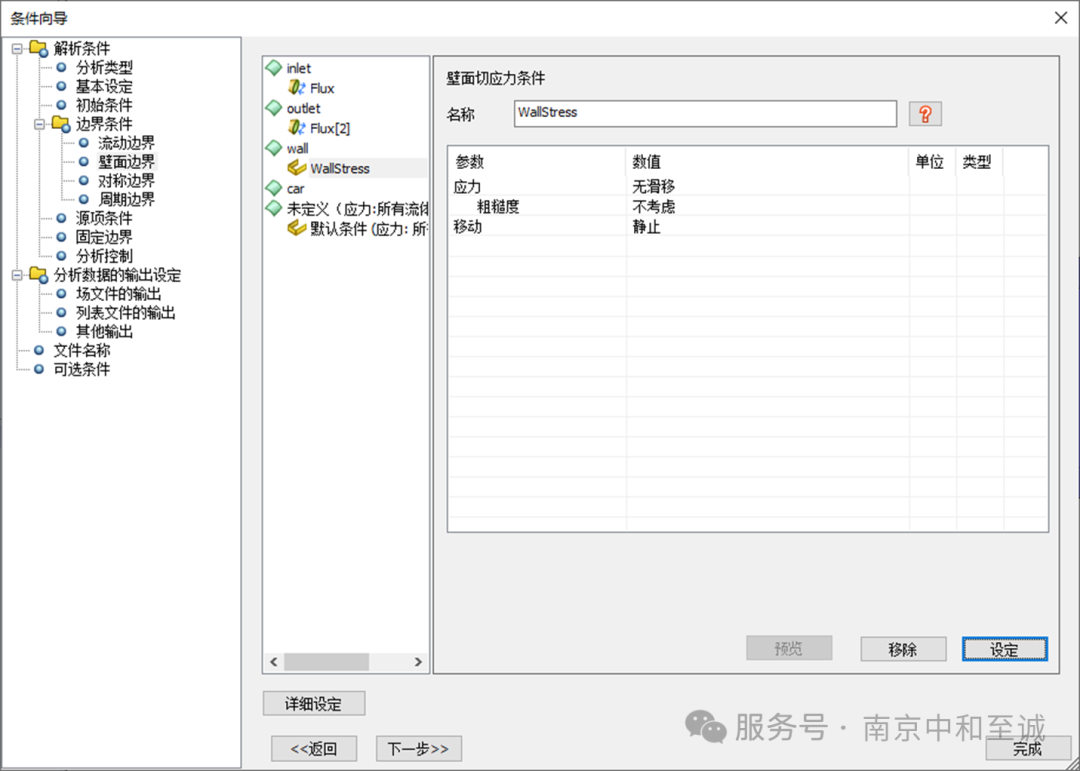Proceed with the 下一步>> button
Screen dimensions: 1080x771
pyautogui.click(x=419, y=748)
